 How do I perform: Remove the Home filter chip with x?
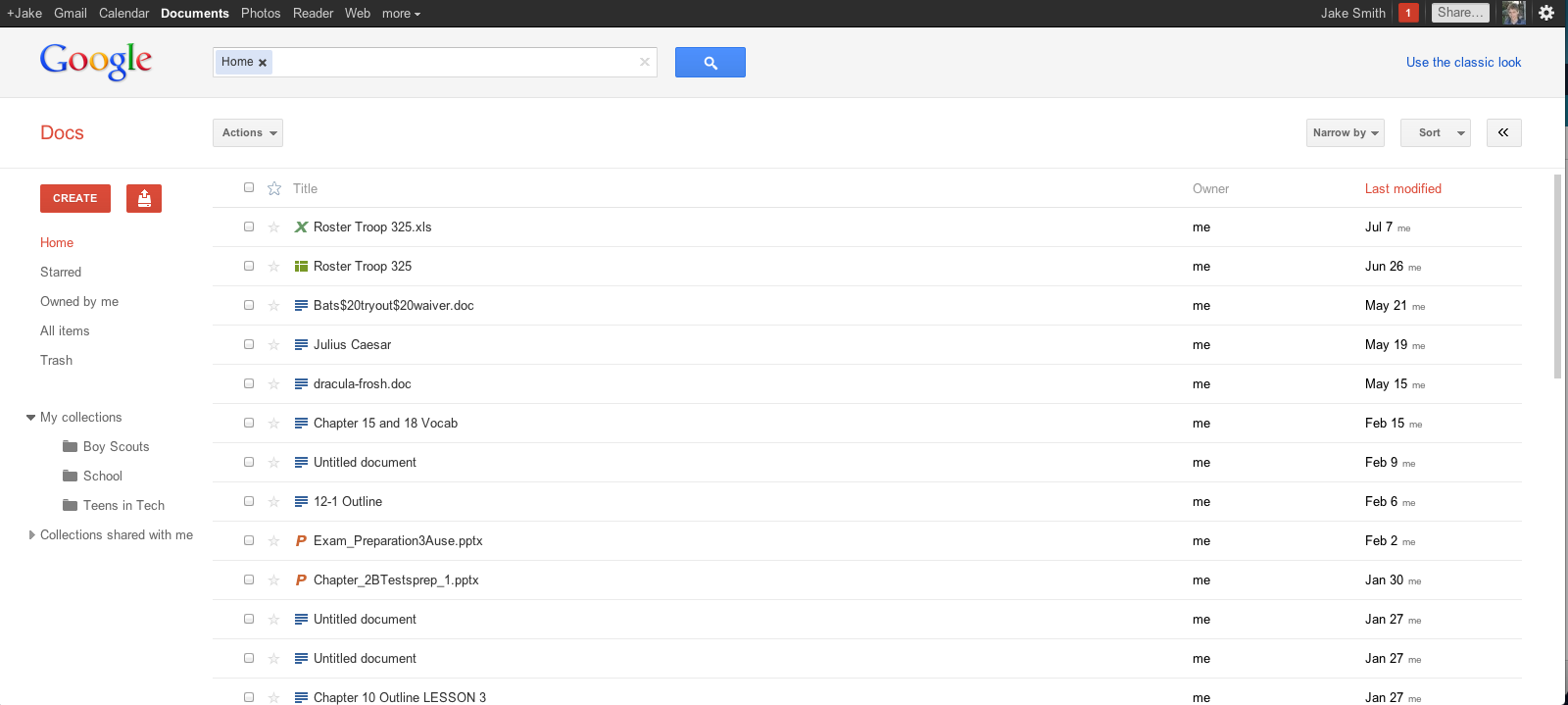click(263, 63)
